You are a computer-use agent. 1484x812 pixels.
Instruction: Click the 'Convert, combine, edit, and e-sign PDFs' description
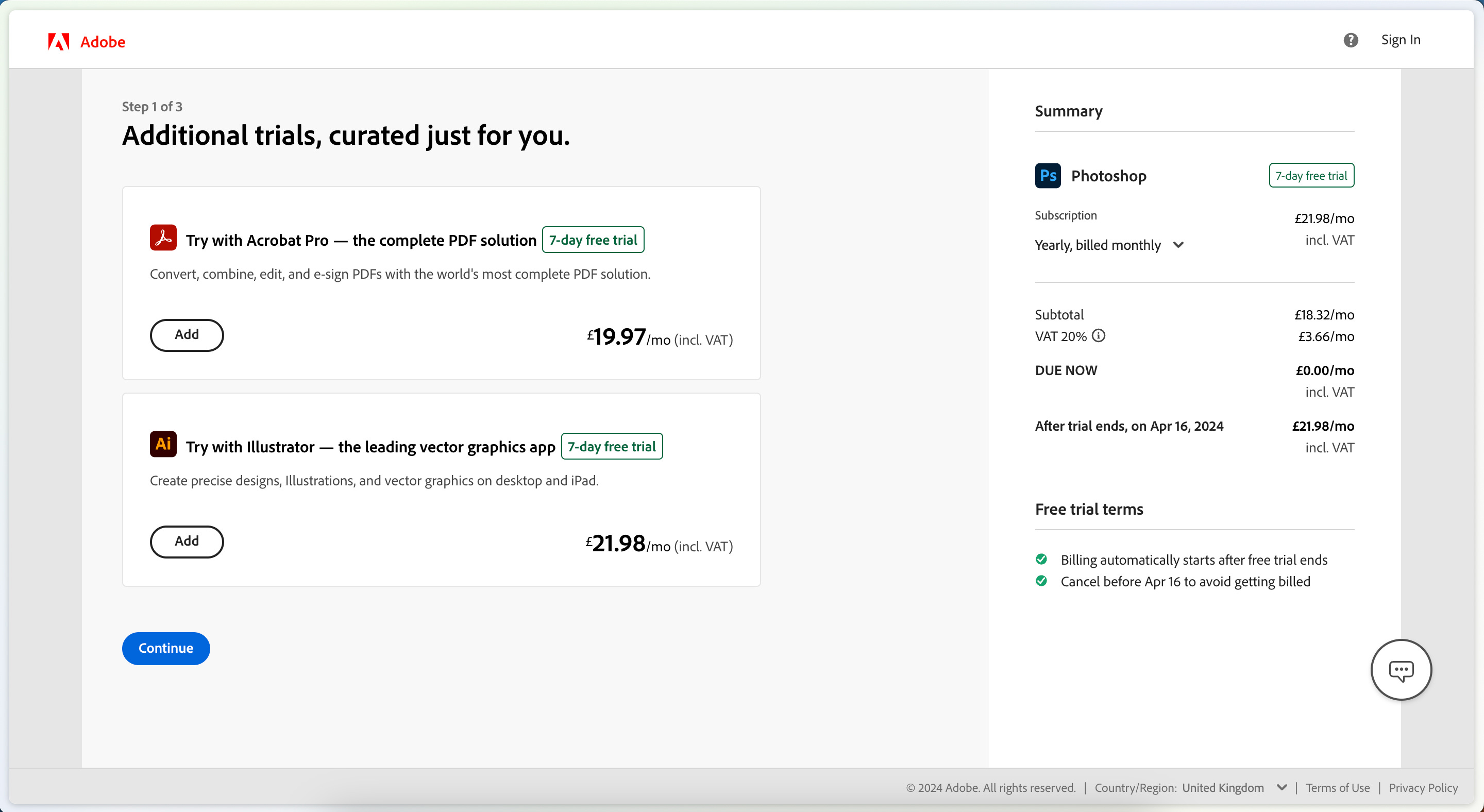(x=400, y=274)
